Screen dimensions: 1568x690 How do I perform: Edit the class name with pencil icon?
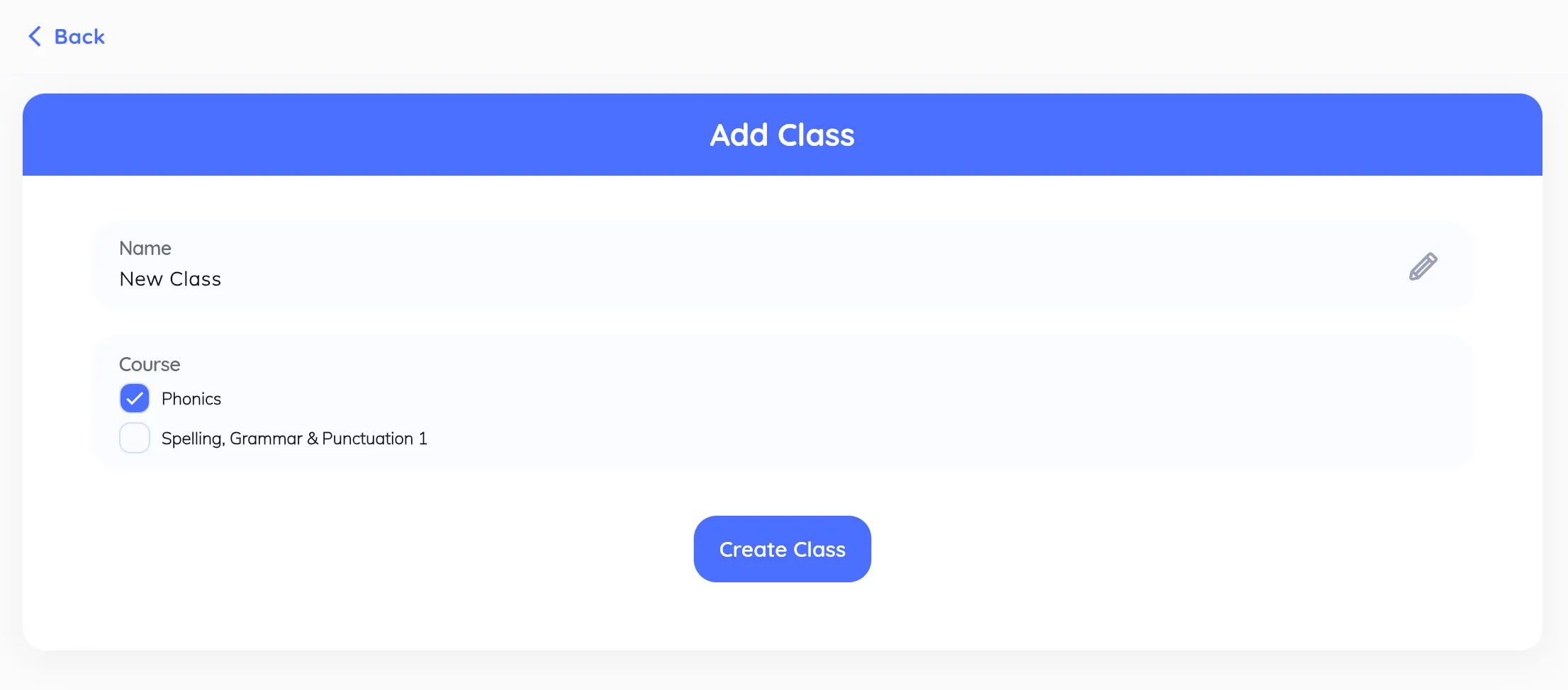1423,266
